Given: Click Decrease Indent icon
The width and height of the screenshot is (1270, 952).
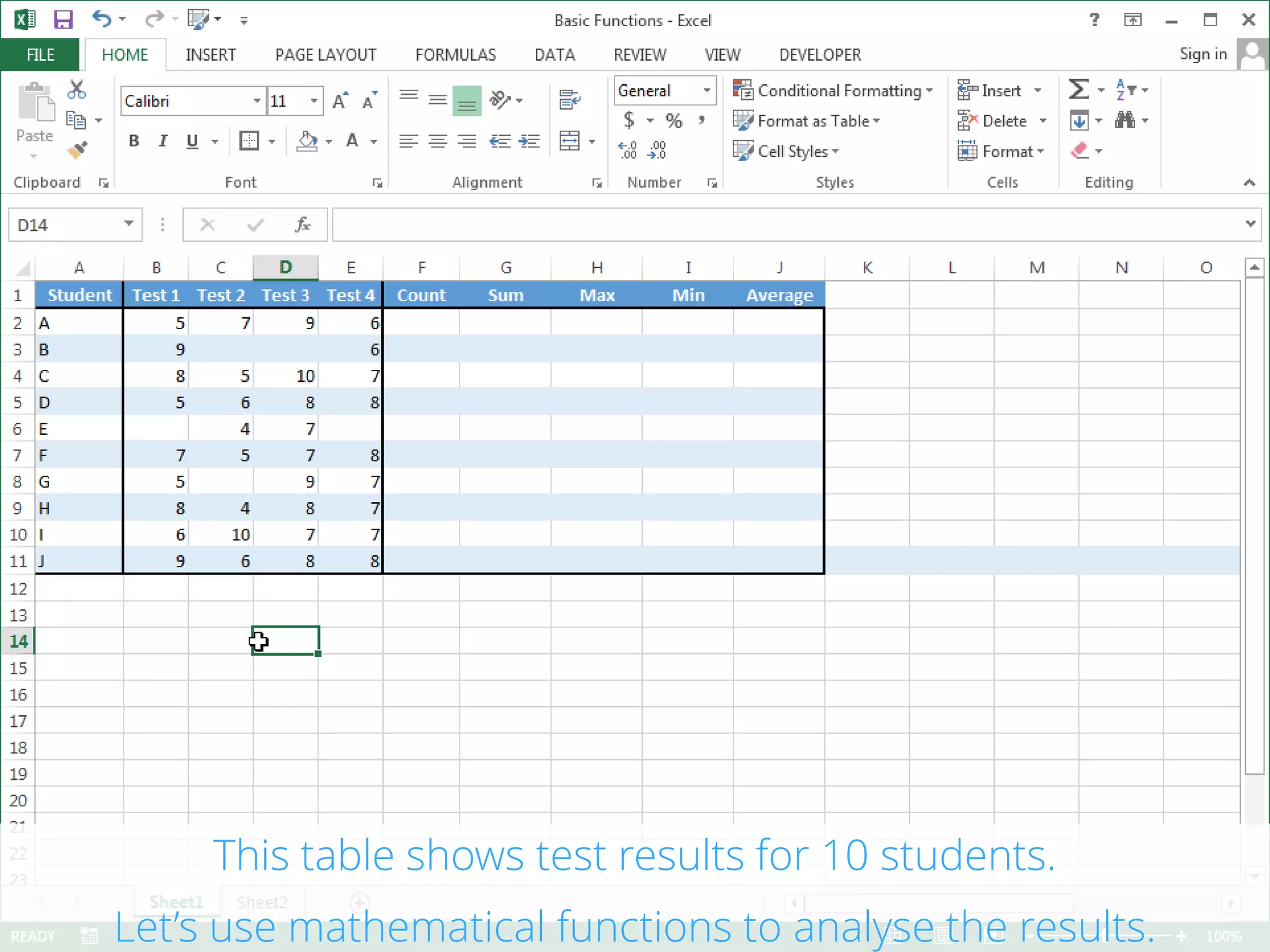Looking at the screenshot, I should coord(500,141).
